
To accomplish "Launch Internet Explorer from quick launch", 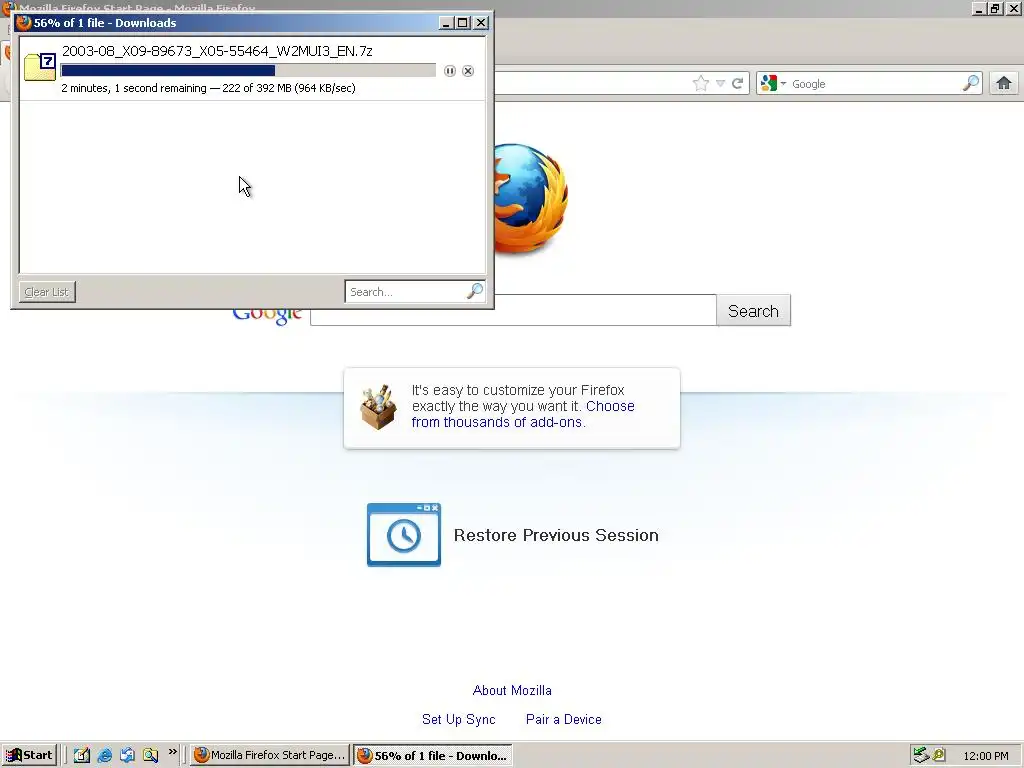I will (104, 756).
